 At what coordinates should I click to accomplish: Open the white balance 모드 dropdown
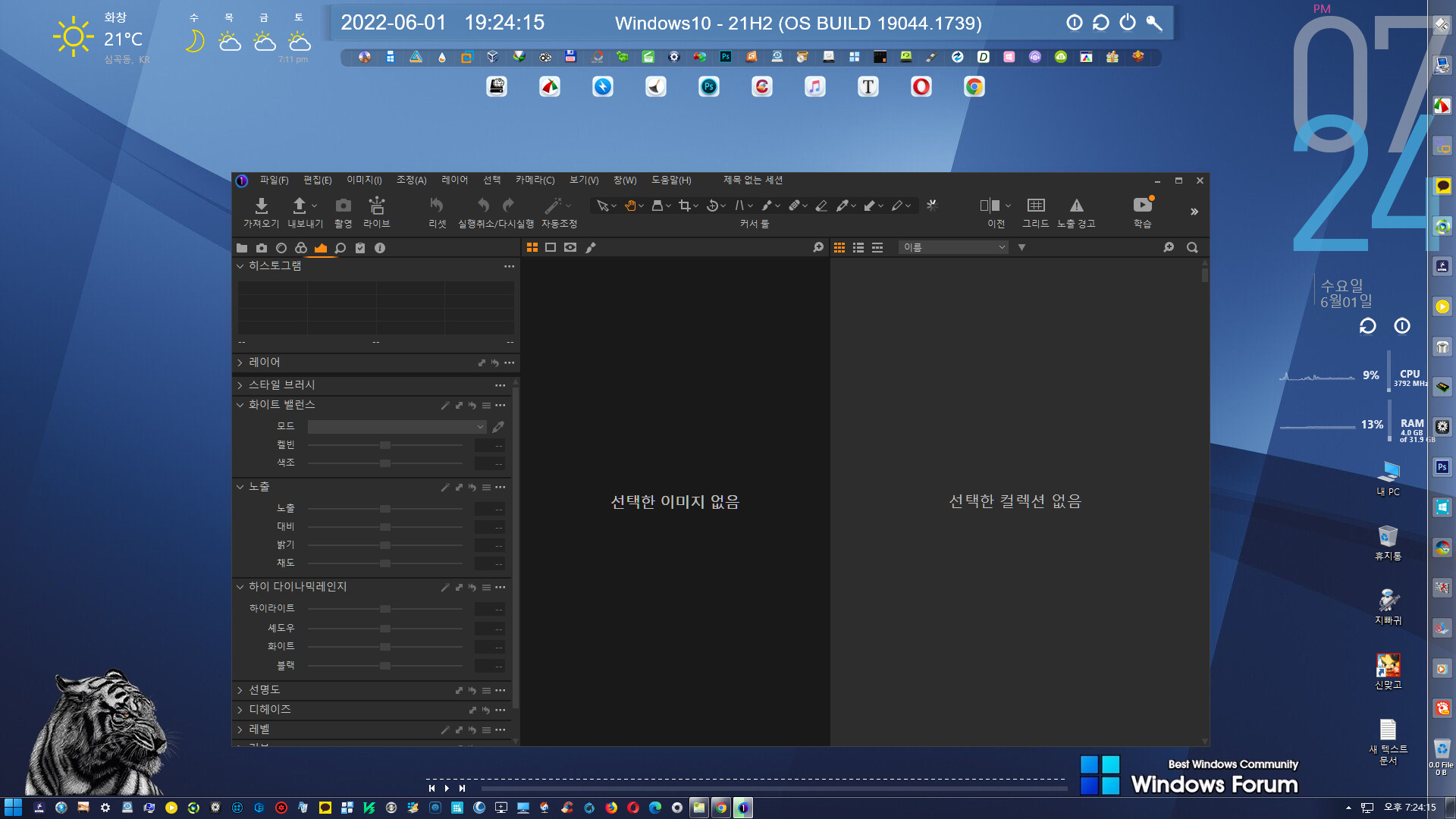(x=397, y=427)
